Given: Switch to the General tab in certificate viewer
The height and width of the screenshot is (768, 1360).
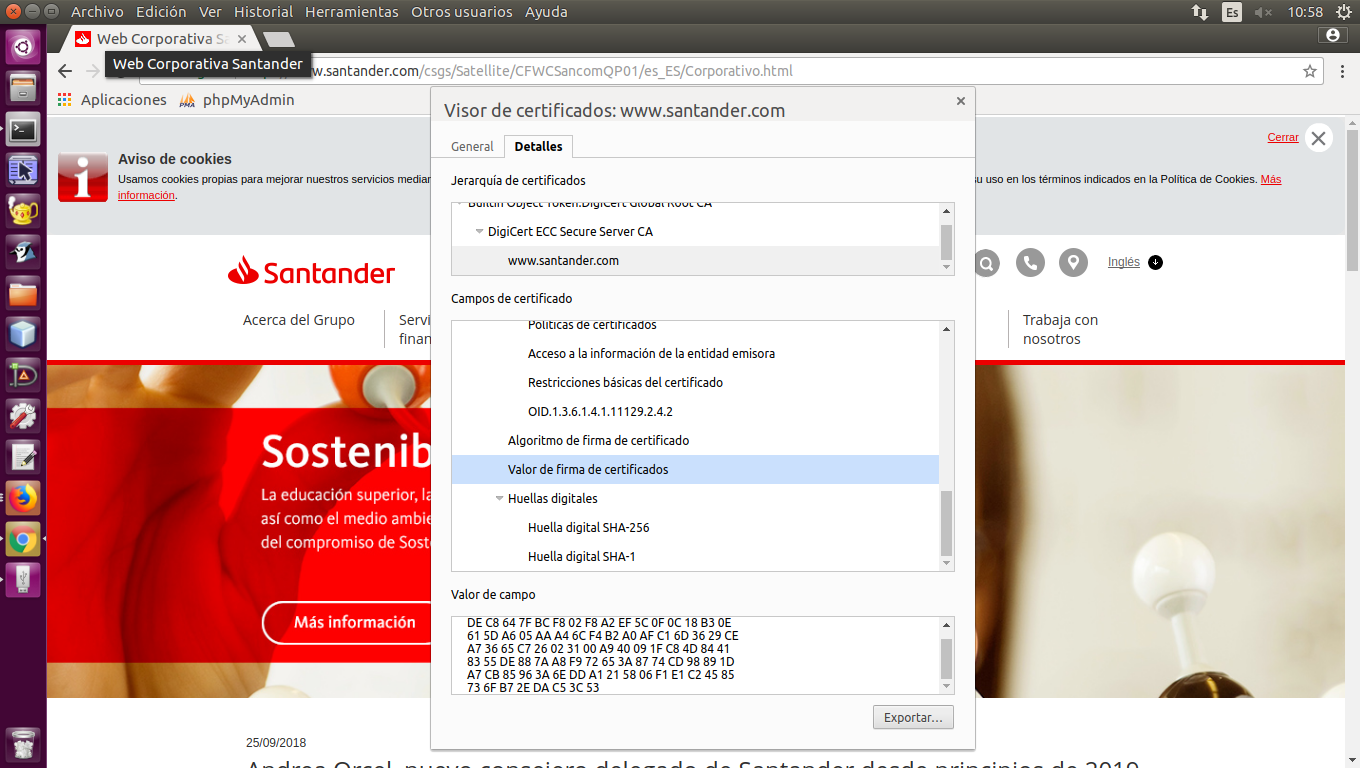Looking at the screenshot, I should [472, 146].
